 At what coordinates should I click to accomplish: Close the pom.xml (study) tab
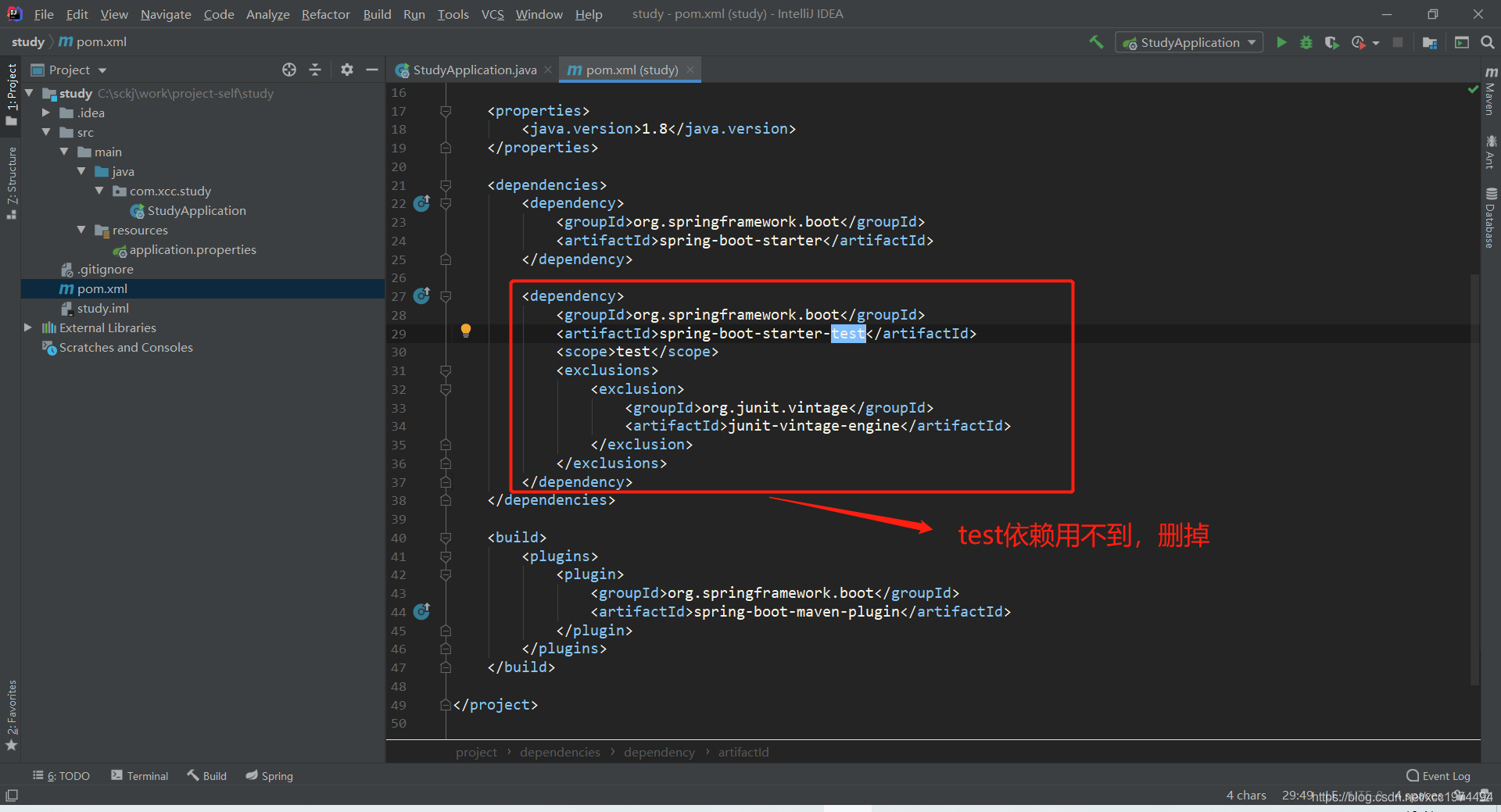690,70
